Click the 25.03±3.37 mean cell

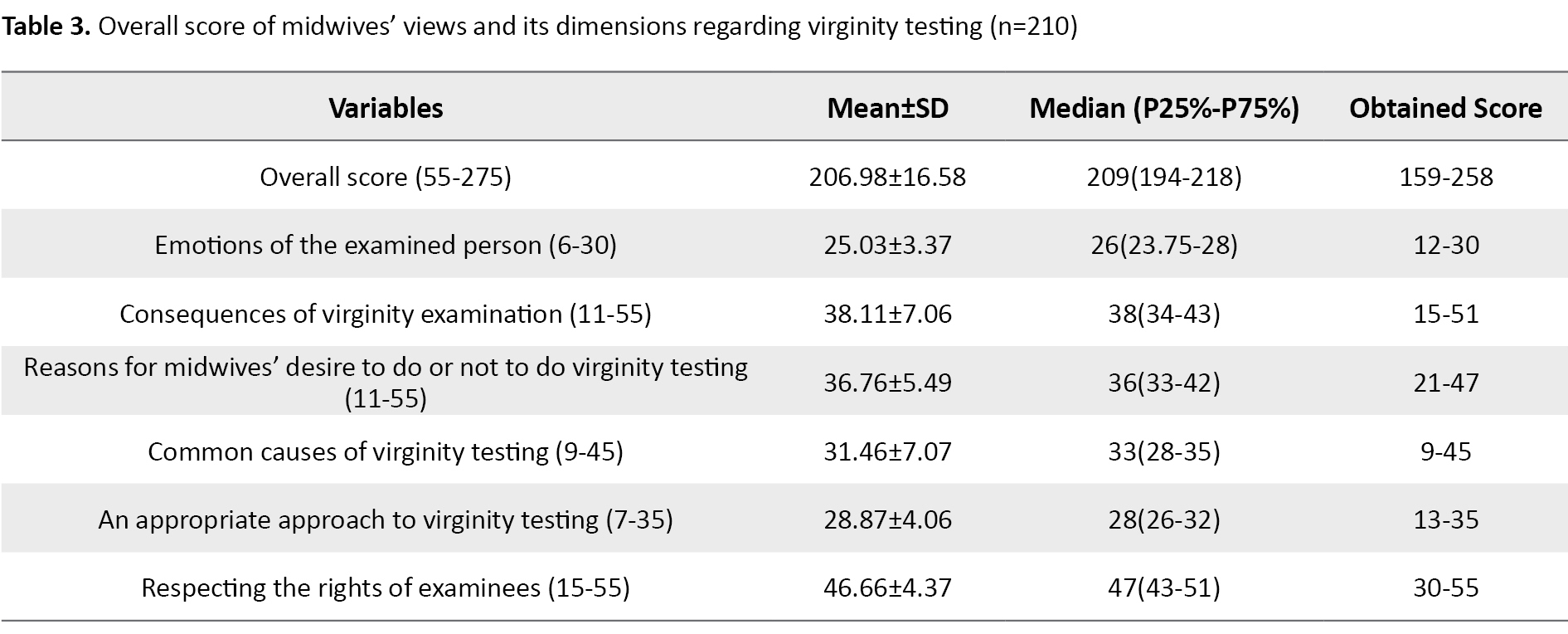887,245
